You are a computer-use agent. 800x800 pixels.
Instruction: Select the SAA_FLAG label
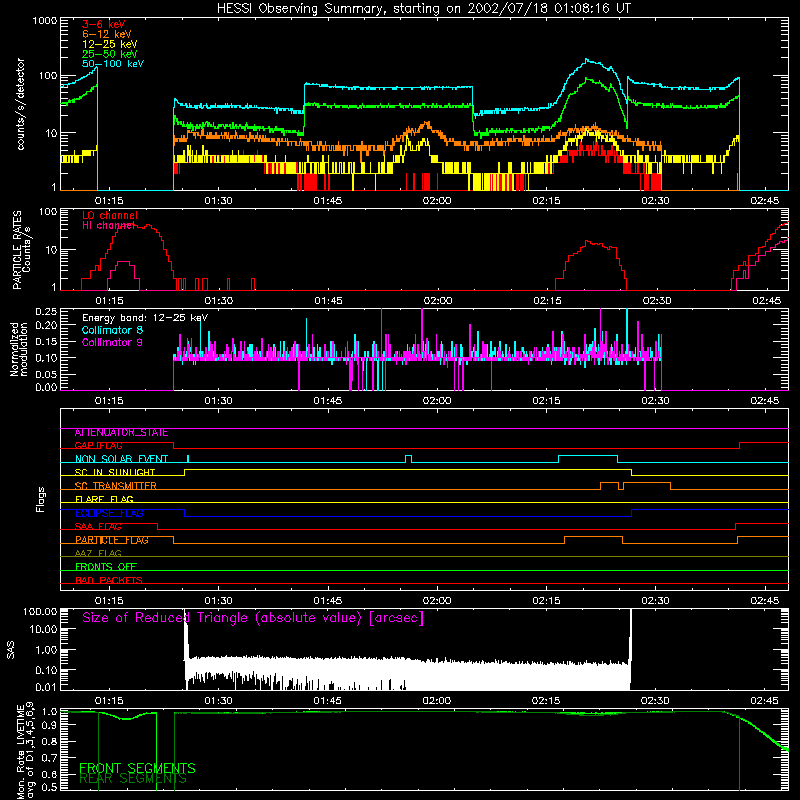coord(98,527)
